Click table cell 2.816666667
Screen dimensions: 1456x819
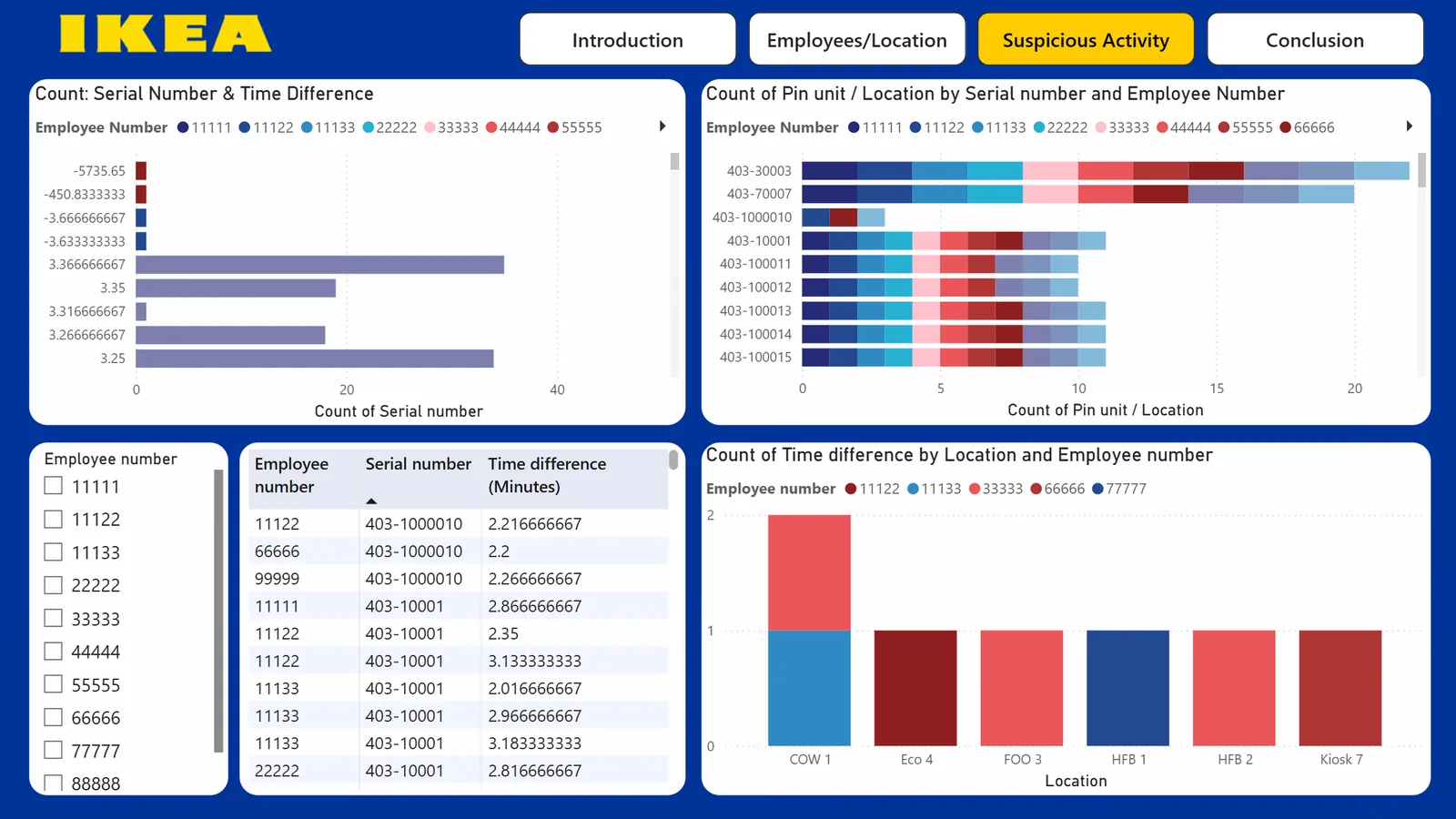pyautogui.click(x=534, y=771)
